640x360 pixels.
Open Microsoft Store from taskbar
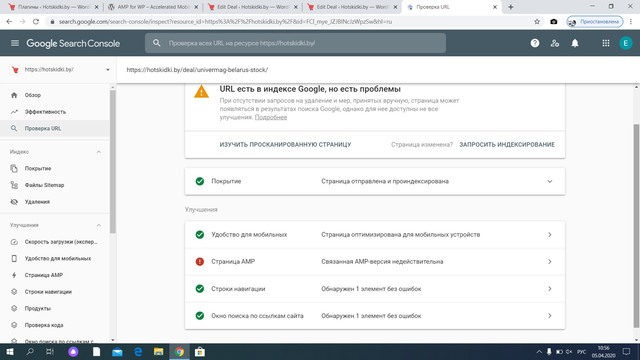click(x=200, y=351)
